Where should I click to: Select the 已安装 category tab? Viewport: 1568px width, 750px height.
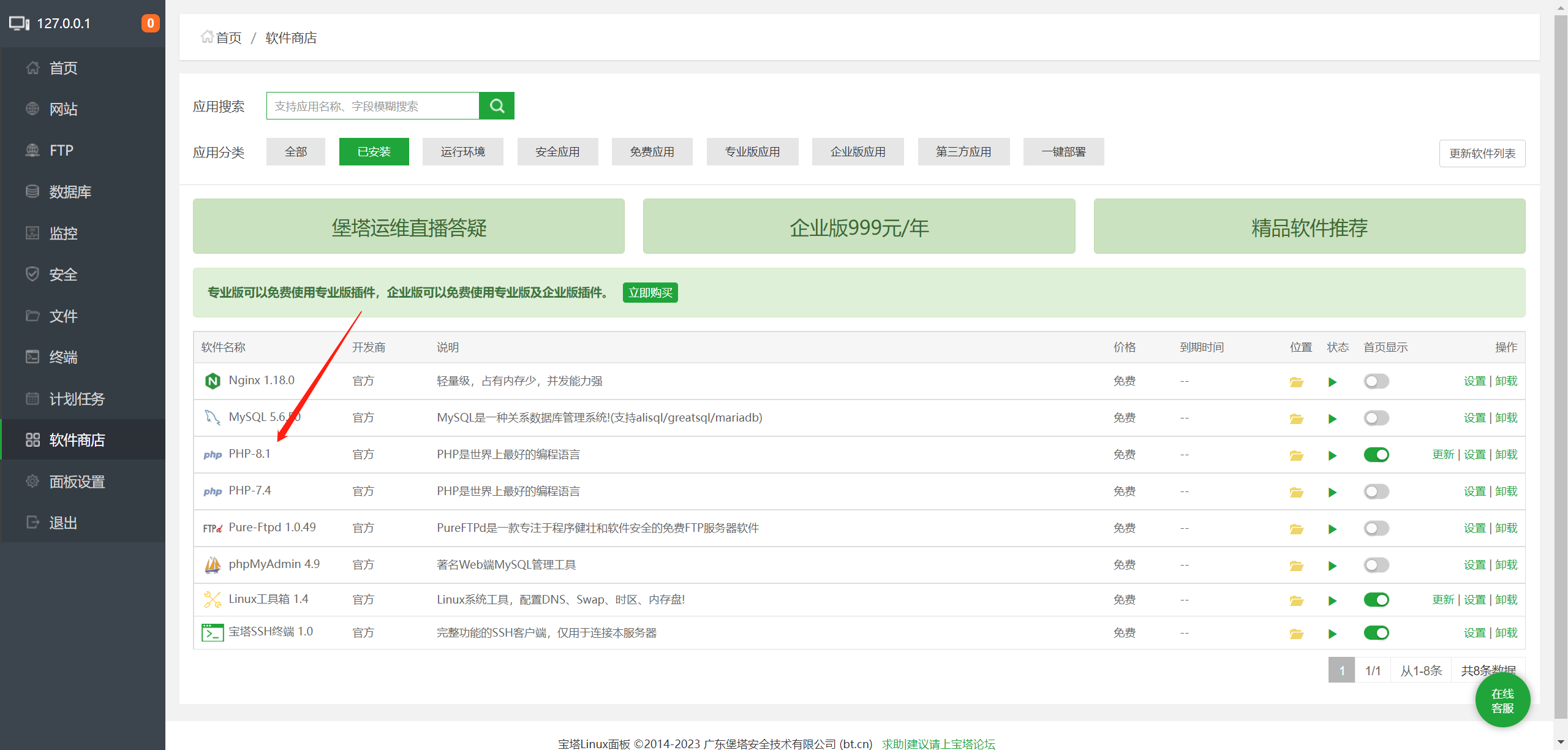tap(374, 151)
